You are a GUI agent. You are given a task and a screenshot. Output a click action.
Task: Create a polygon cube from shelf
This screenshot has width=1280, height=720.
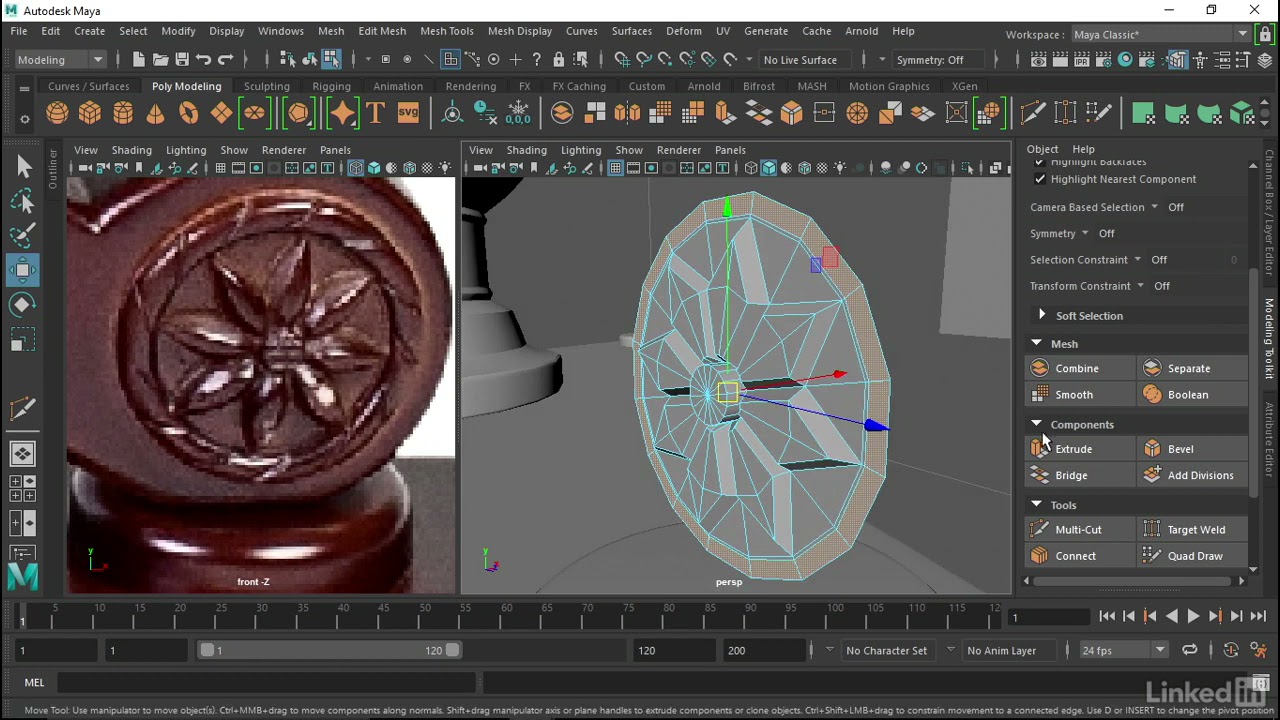(x=90, y=113)
